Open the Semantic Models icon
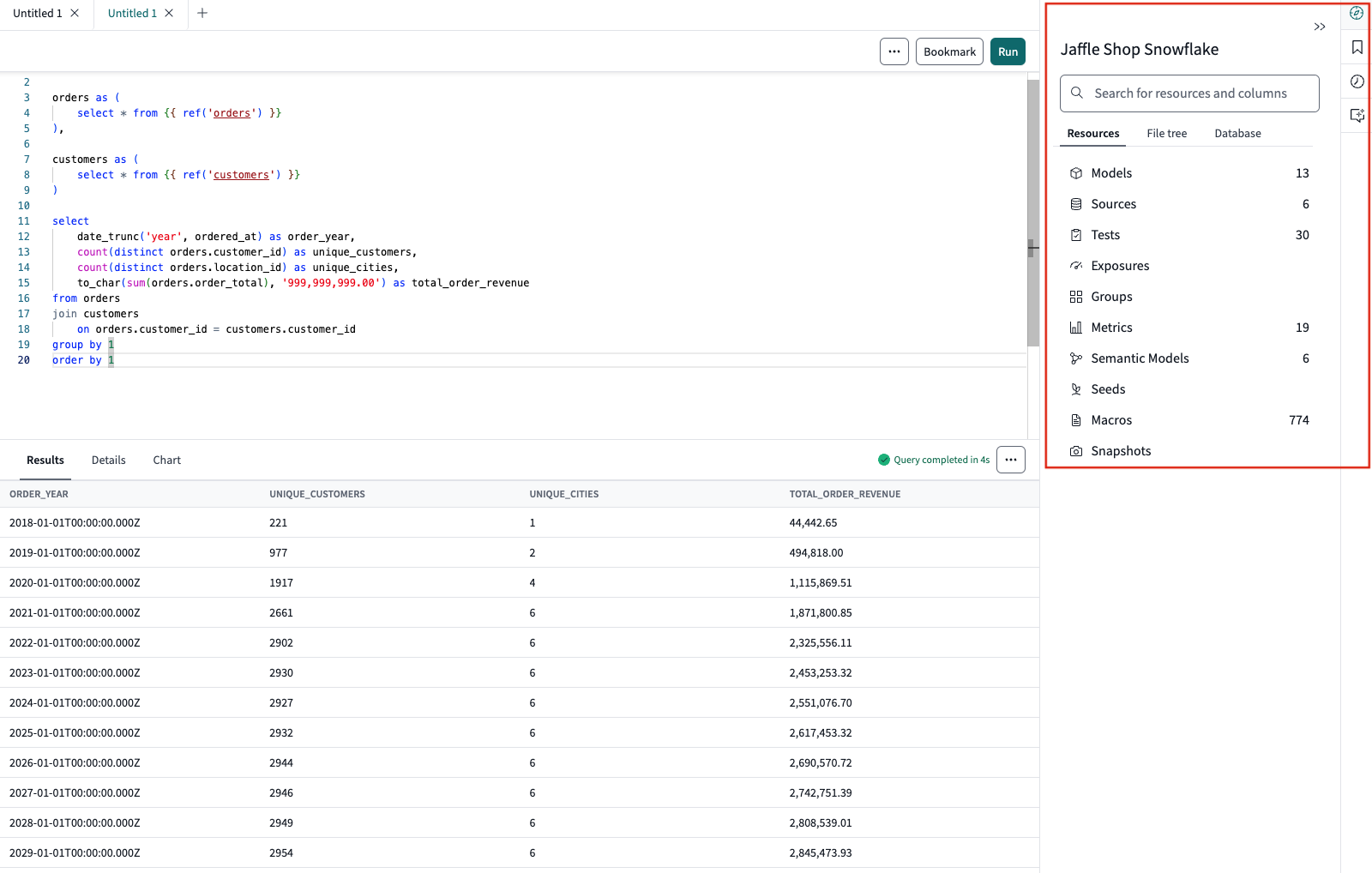 [x=1076, y=358]
